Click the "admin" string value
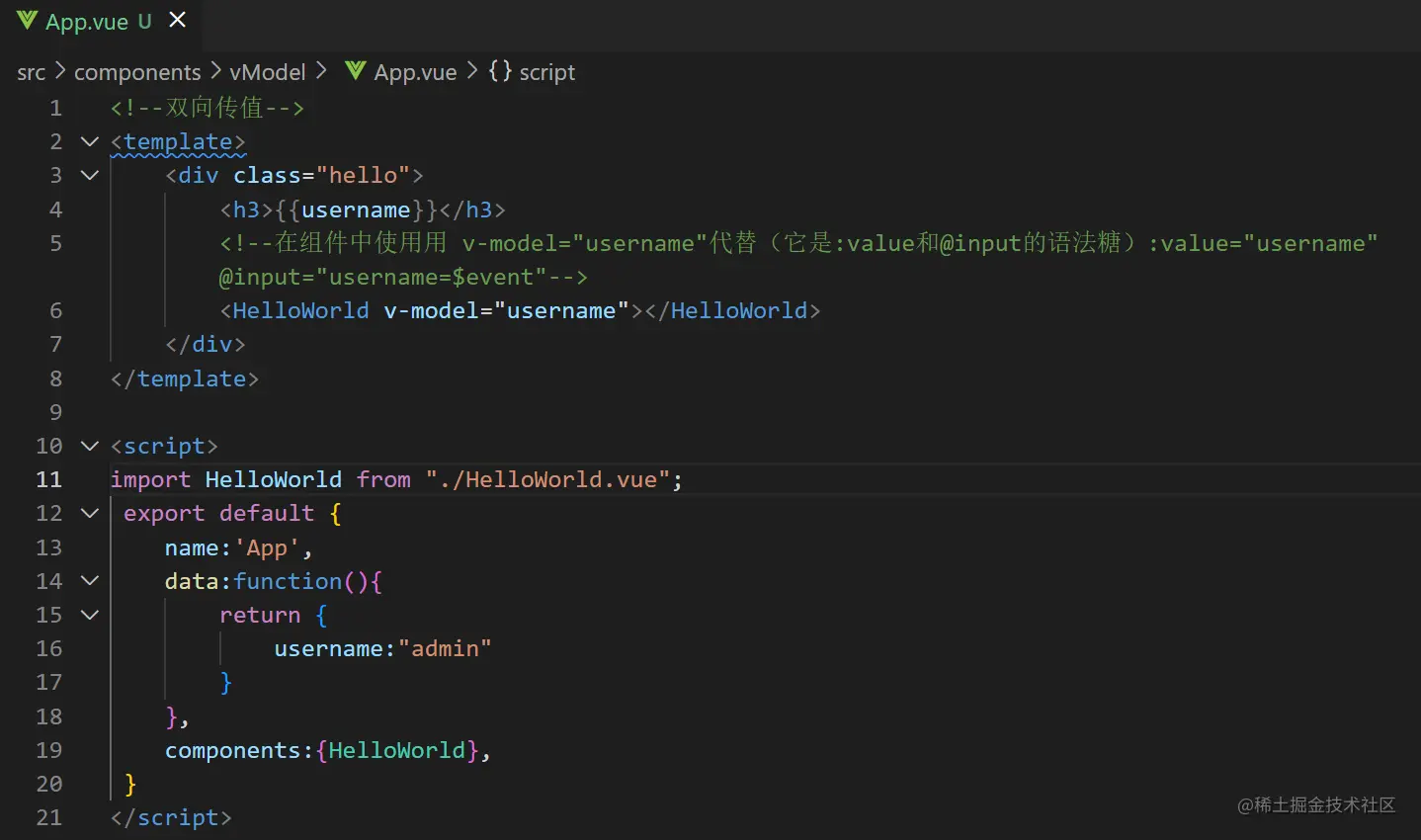This screenshot has height=840, width=1421. (x=445, y=648)
